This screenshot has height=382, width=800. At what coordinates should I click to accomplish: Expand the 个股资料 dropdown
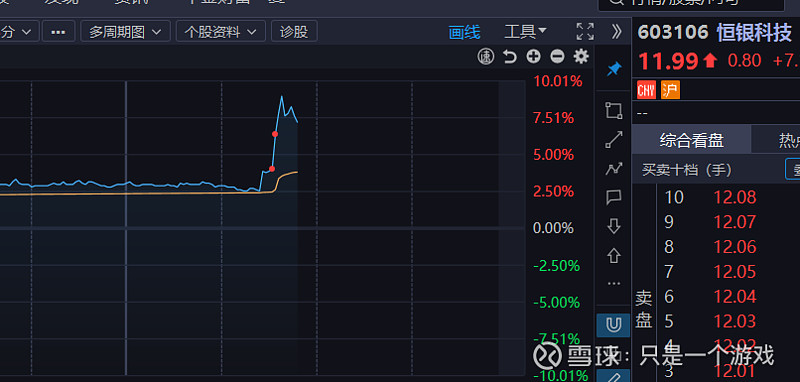click(220, 32)
